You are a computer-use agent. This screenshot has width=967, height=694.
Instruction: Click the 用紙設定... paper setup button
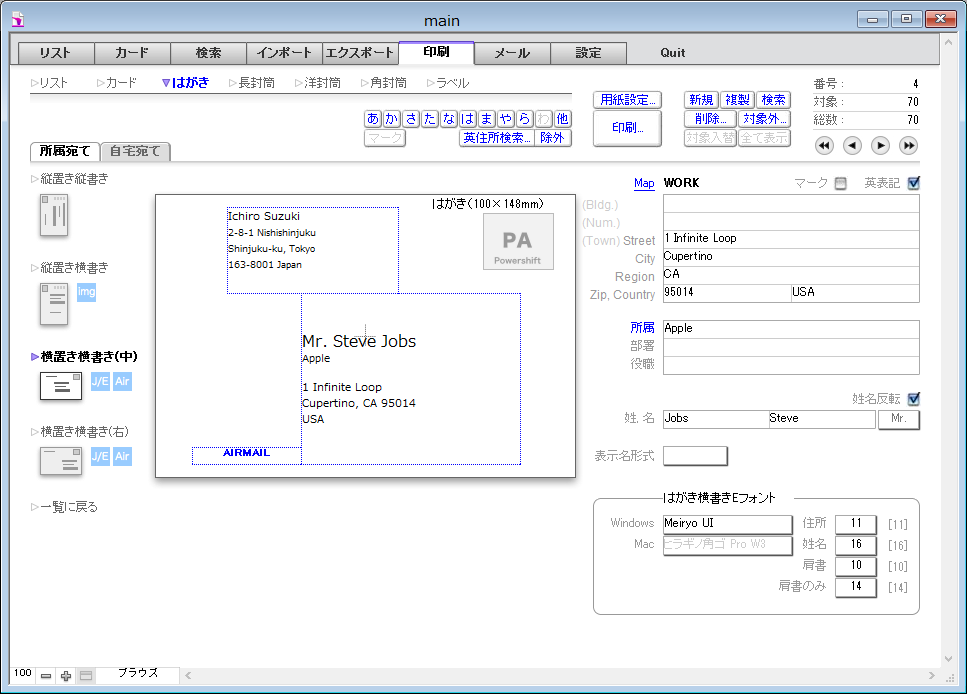[627, 100]
